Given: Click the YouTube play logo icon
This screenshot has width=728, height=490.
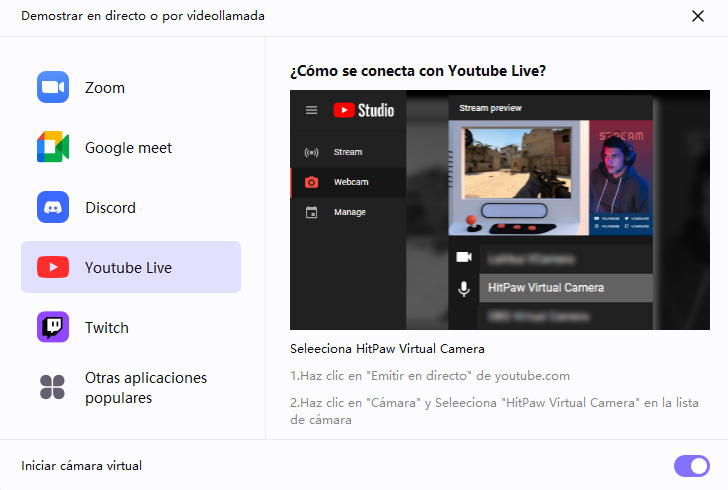Looking at the screenshot, I should coord(53,267).
